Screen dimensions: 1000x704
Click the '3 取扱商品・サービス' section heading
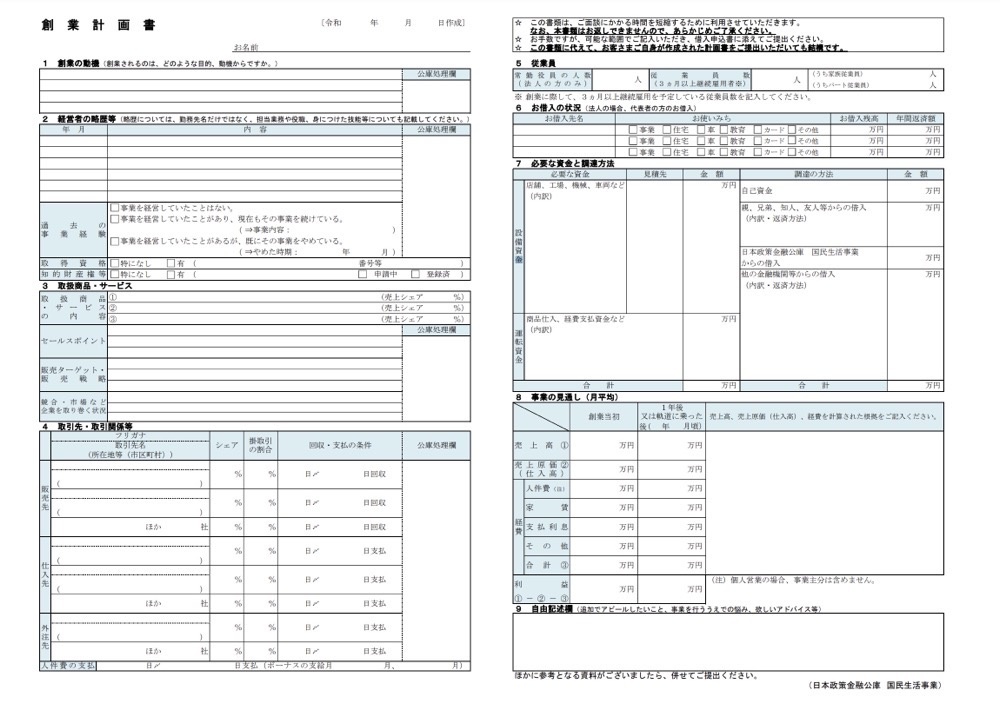87,286
